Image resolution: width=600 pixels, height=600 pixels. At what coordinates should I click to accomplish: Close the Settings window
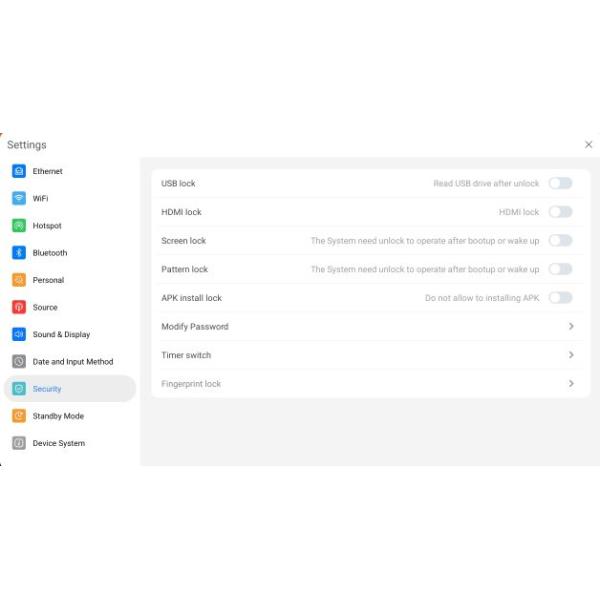(588, 145)
